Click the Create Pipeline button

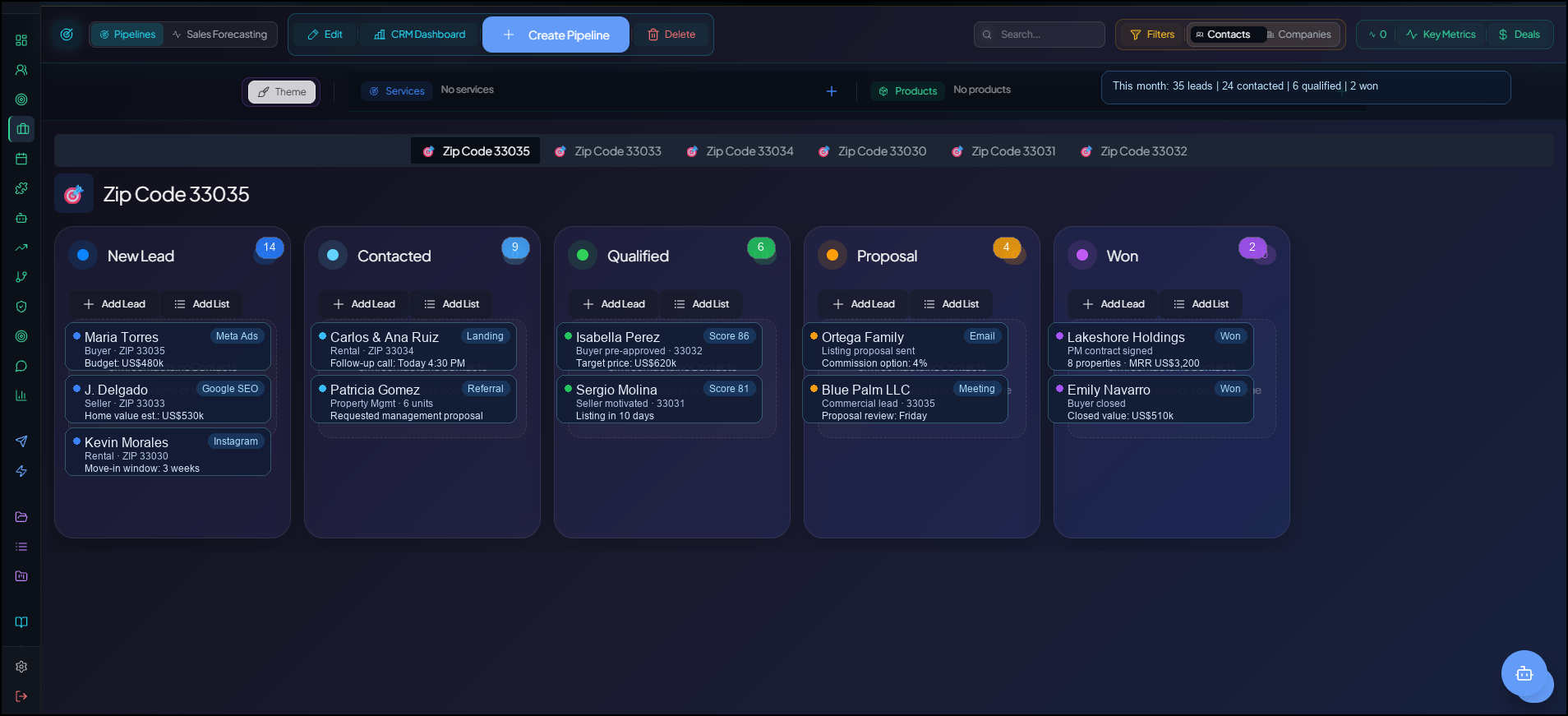[556, 35]
